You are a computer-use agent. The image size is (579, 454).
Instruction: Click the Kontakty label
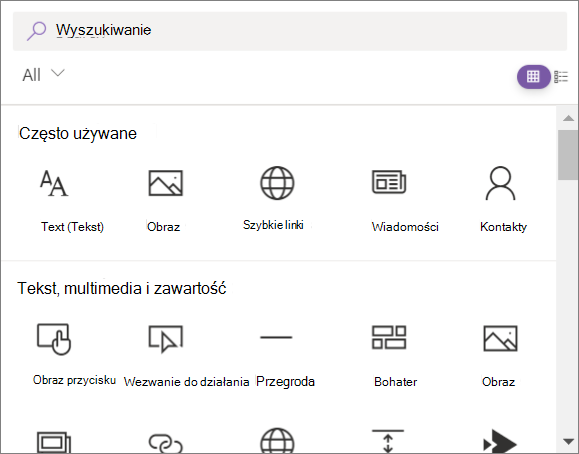503,226
